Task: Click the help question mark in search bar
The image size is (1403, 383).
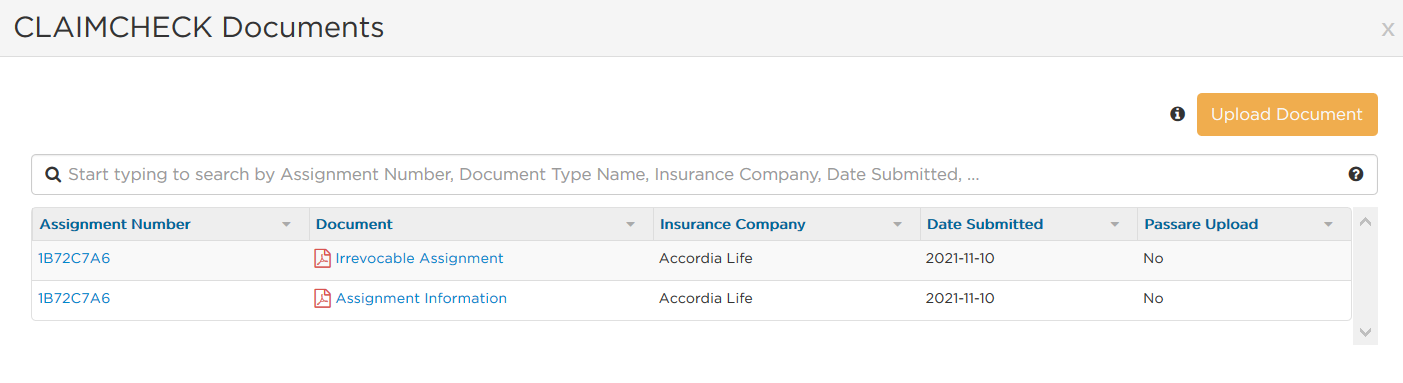Action: tap(1356, 174)
